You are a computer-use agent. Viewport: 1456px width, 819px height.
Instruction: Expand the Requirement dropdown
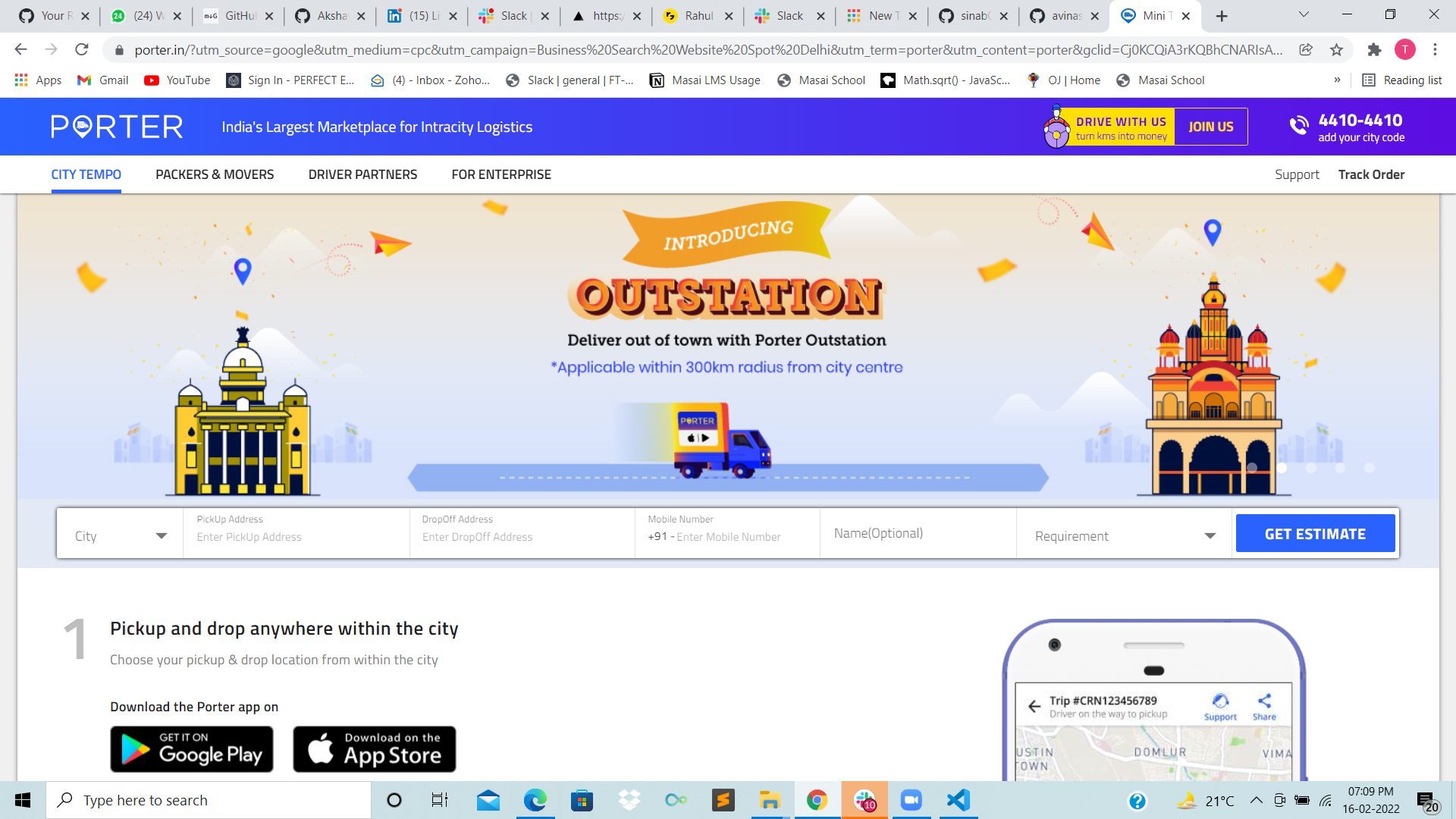click(x=1125, y=535)
